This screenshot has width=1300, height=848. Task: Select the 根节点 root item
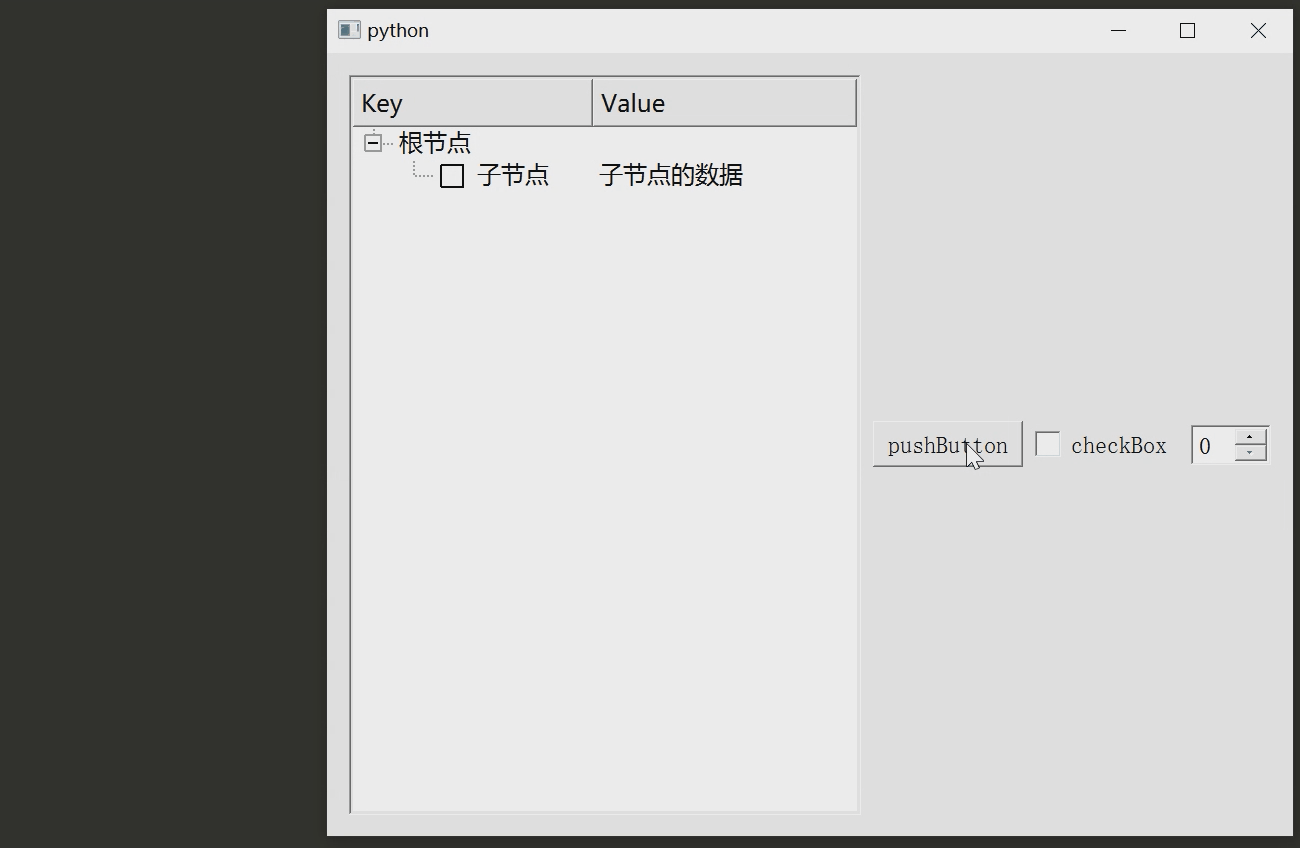[434, 142]
